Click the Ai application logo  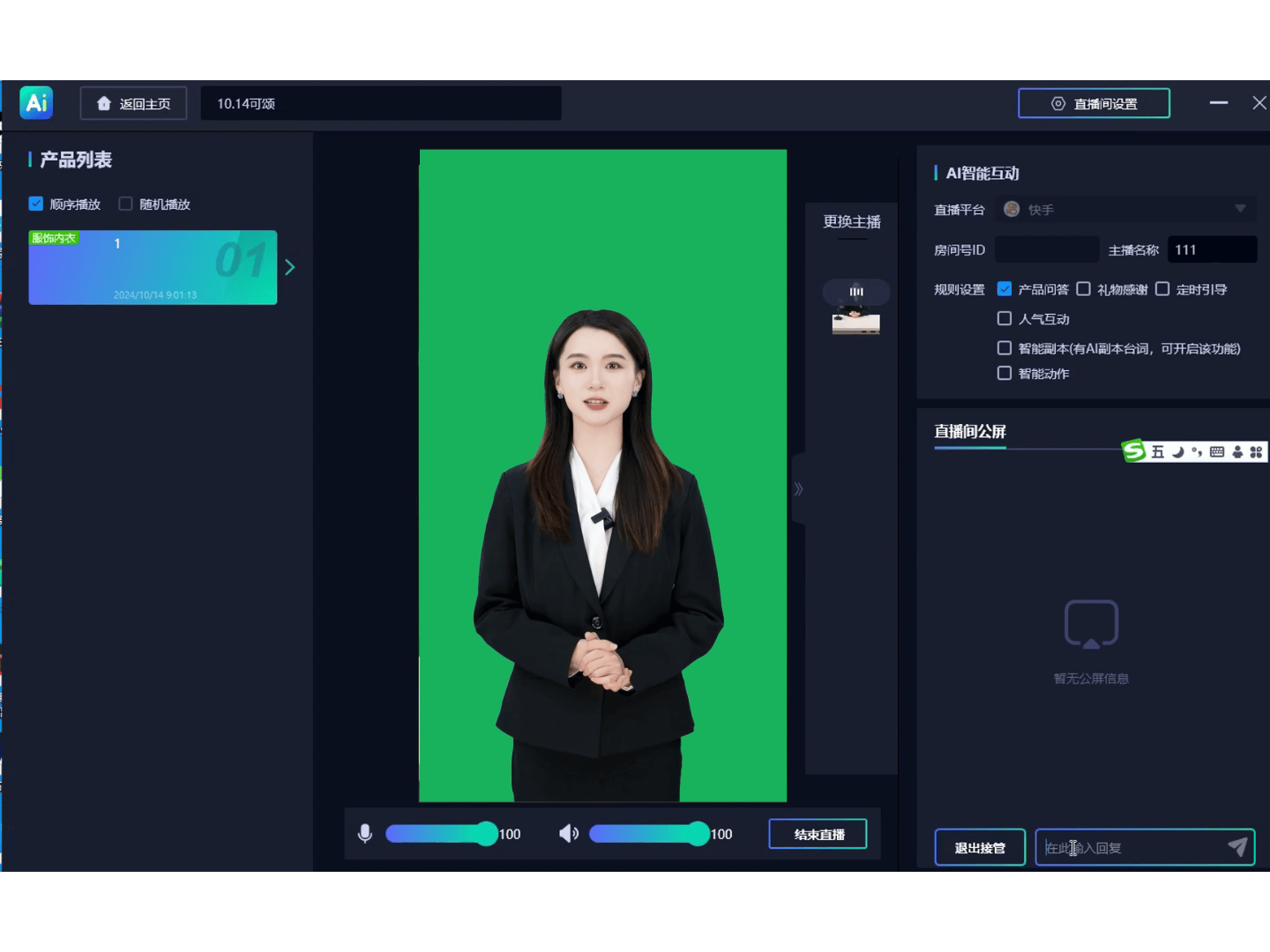tap(36, 103)
